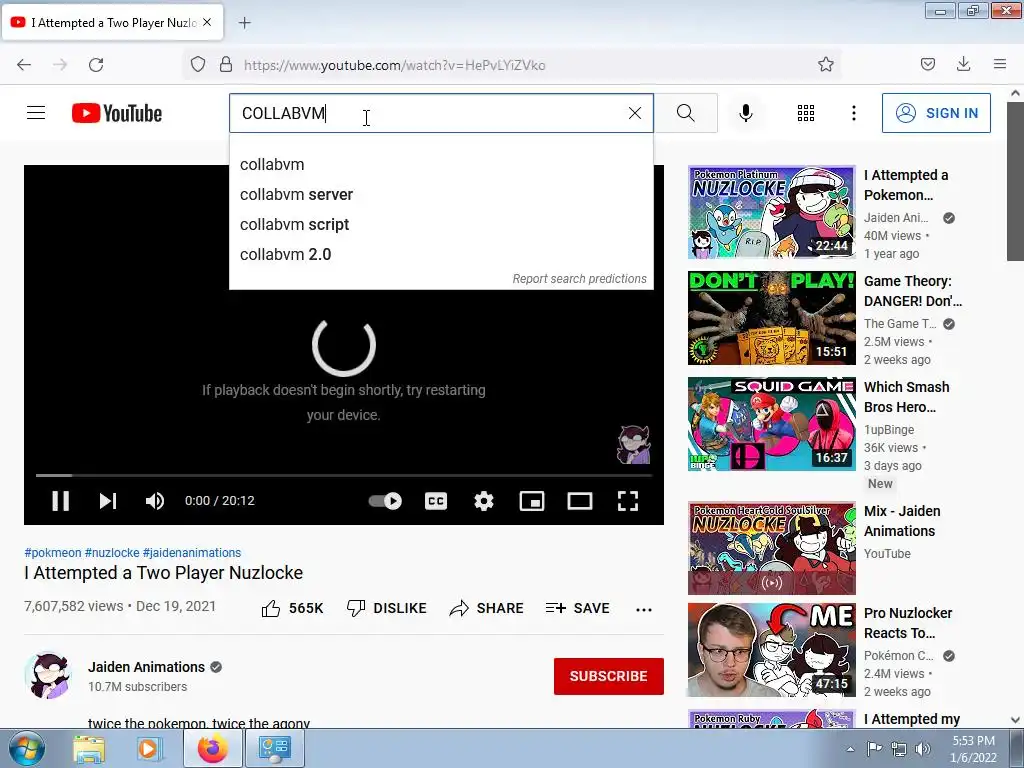Switch to theater mode

click(x=580, y=501)
